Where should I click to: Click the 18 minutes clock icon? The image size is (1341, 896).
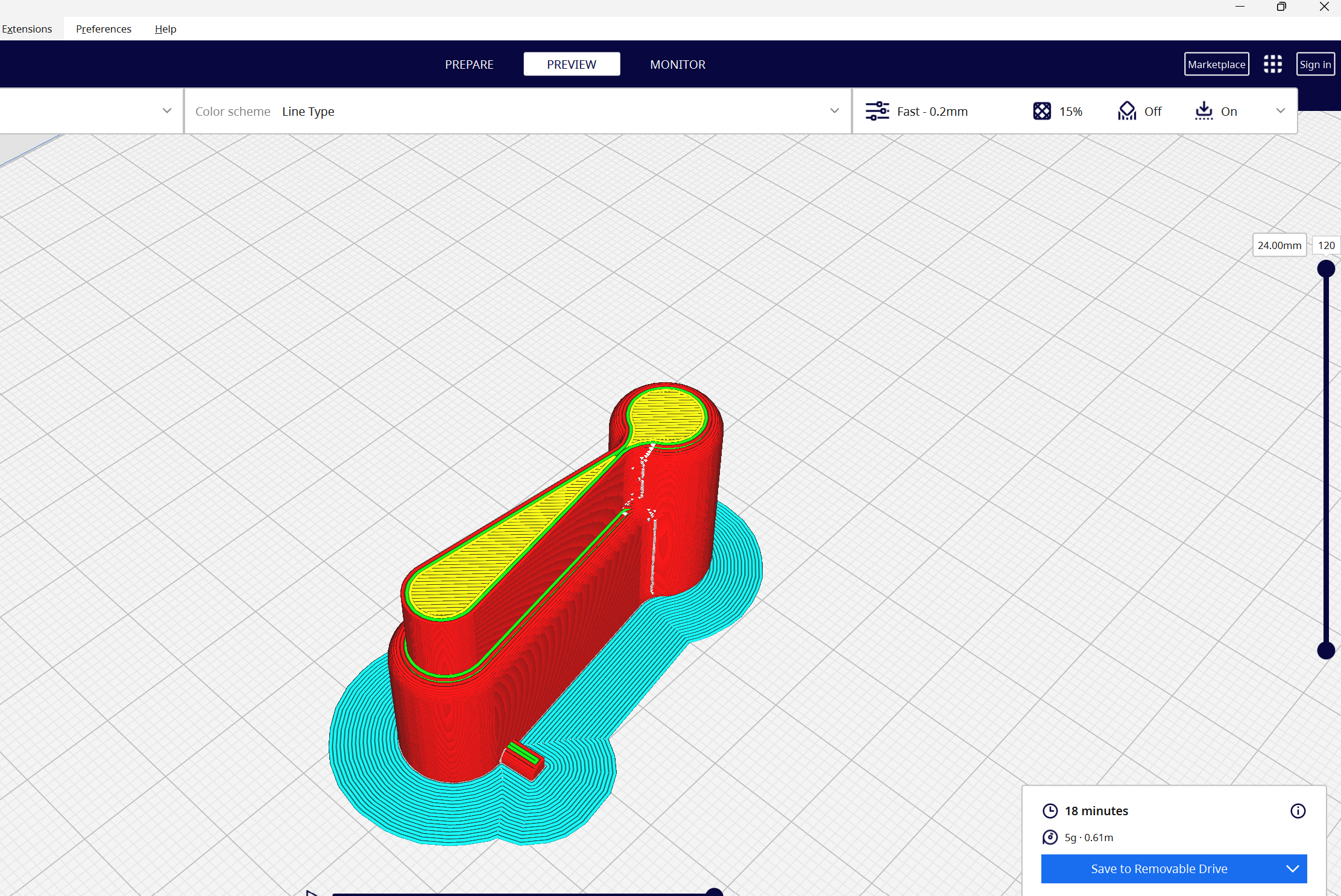click(1050, 811)
